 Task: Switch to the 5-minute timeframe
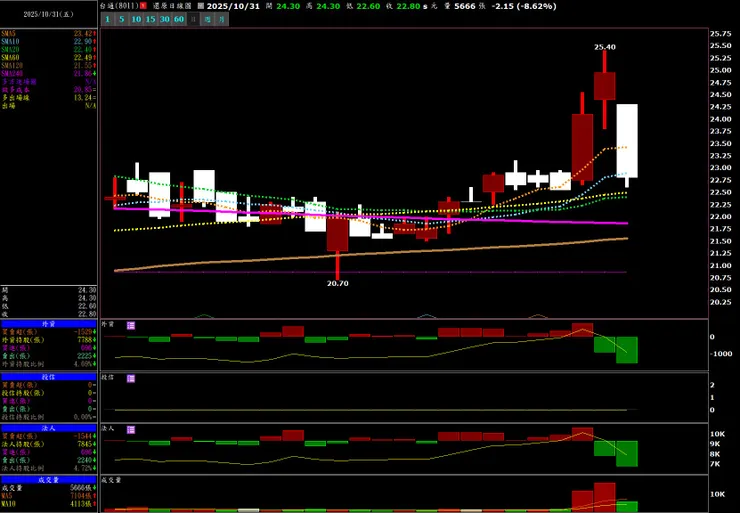point(122,19)
